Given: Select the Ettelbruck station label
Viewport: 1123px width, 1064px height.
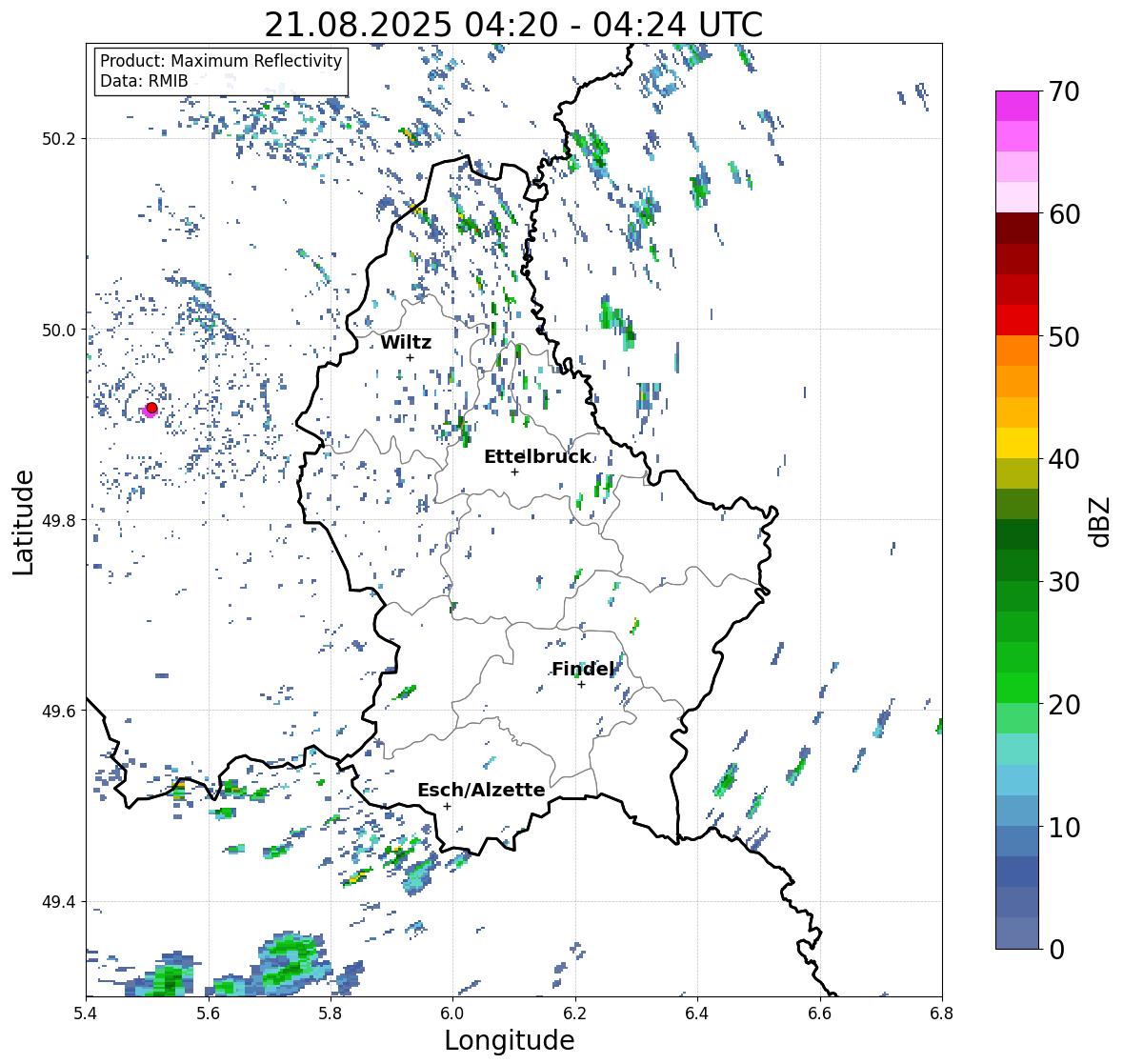Looking at the screenshot, I should (x=537, y=456).
